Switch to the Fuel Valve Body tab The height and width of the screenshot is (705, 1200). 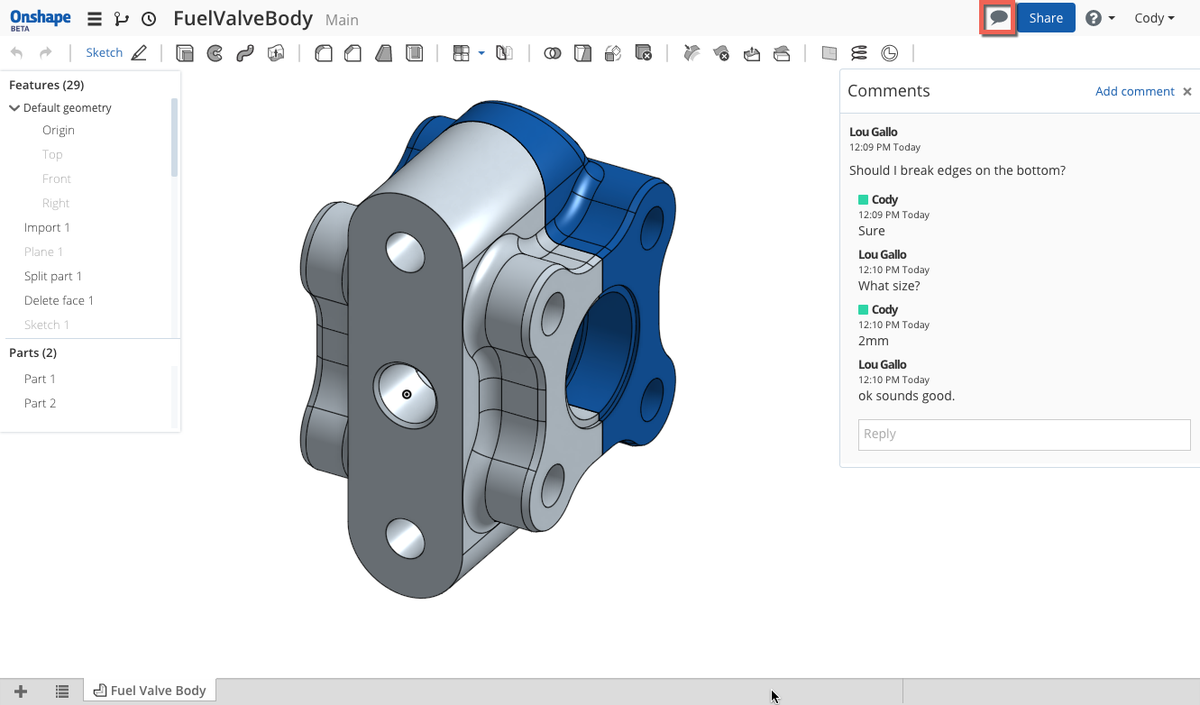tap(149, 690)
